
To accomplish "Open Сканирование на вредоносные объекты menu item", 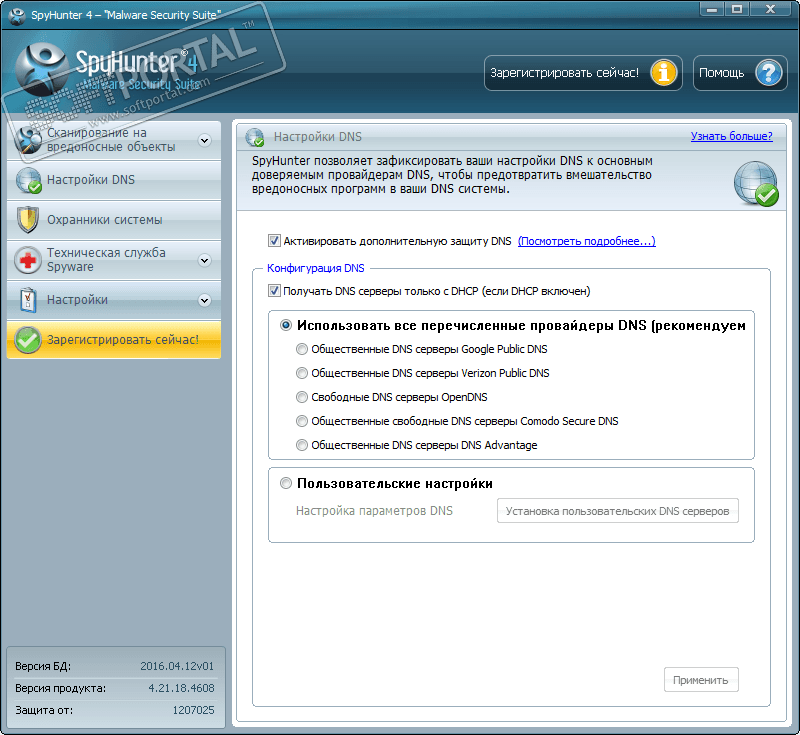I will [114, 140].
